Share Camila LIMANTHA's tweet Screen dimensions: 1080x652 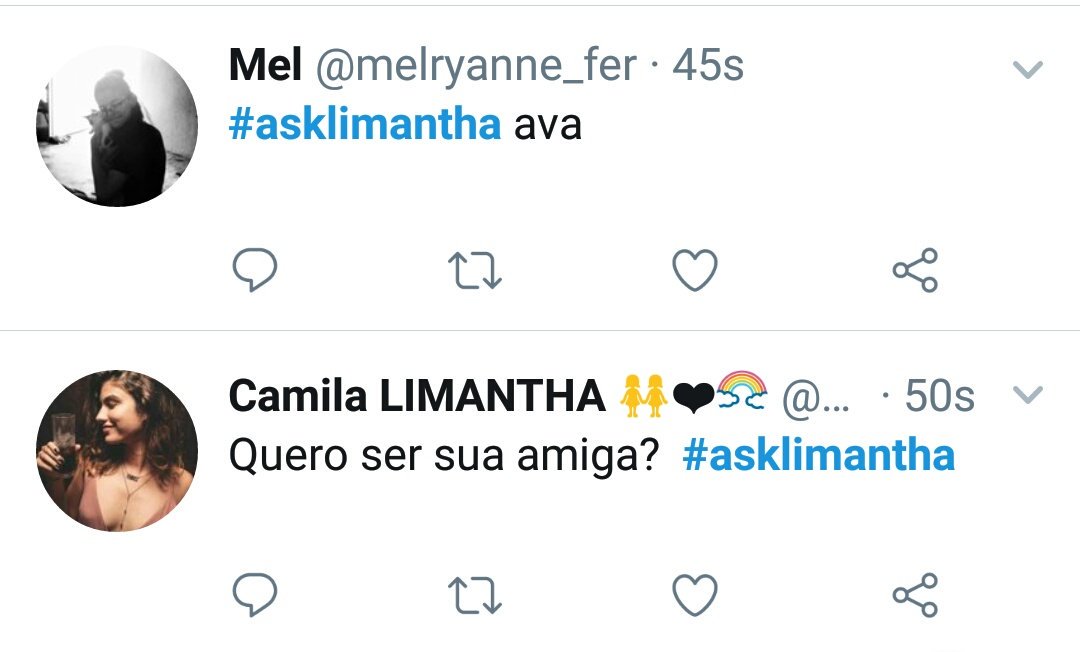915,595
